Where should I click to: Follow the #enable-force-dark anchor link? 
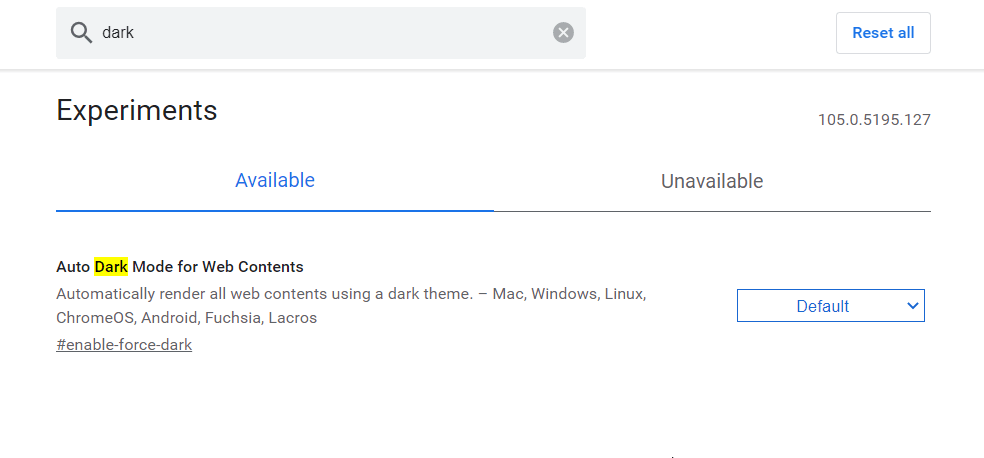pyautogui.click(x=124, y=345)
